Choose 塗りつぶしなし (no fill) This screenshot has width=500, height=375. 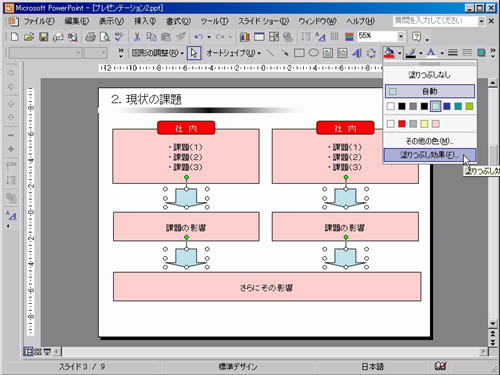tap(430, 75)
